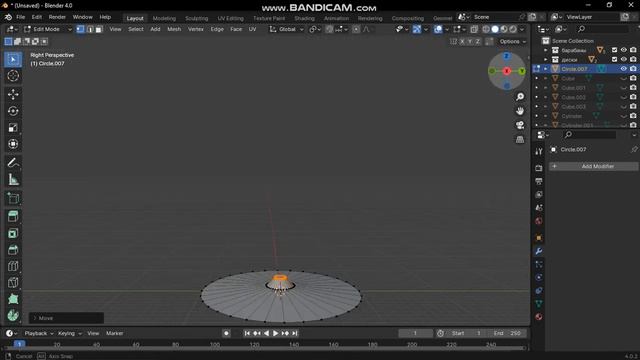The image size is (640, 360).
Task: Switch to the Sculpting workspace tab
Action: point(196,18)
